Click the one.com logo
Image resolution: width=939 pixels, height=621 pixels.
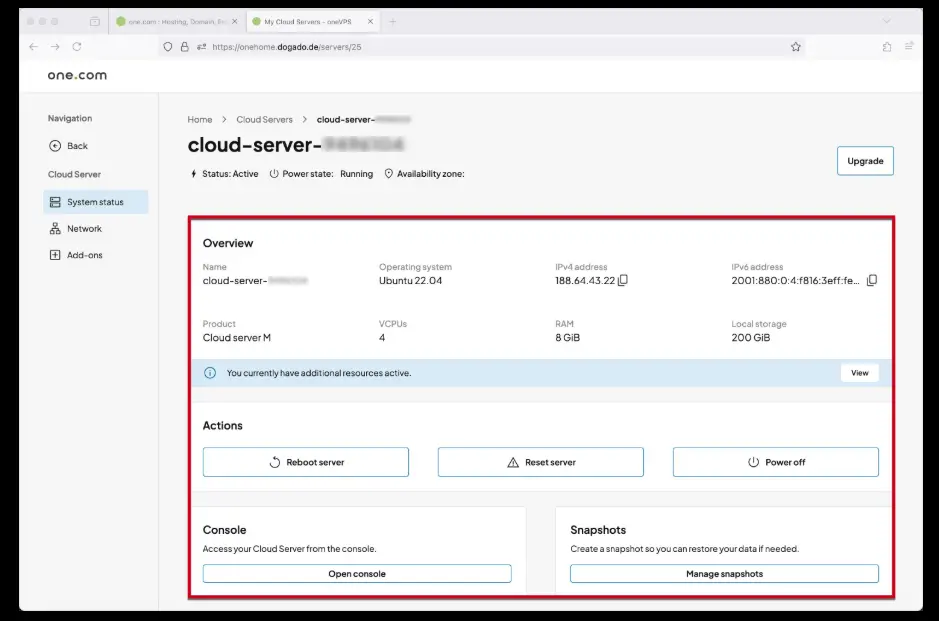click(77, 75)
